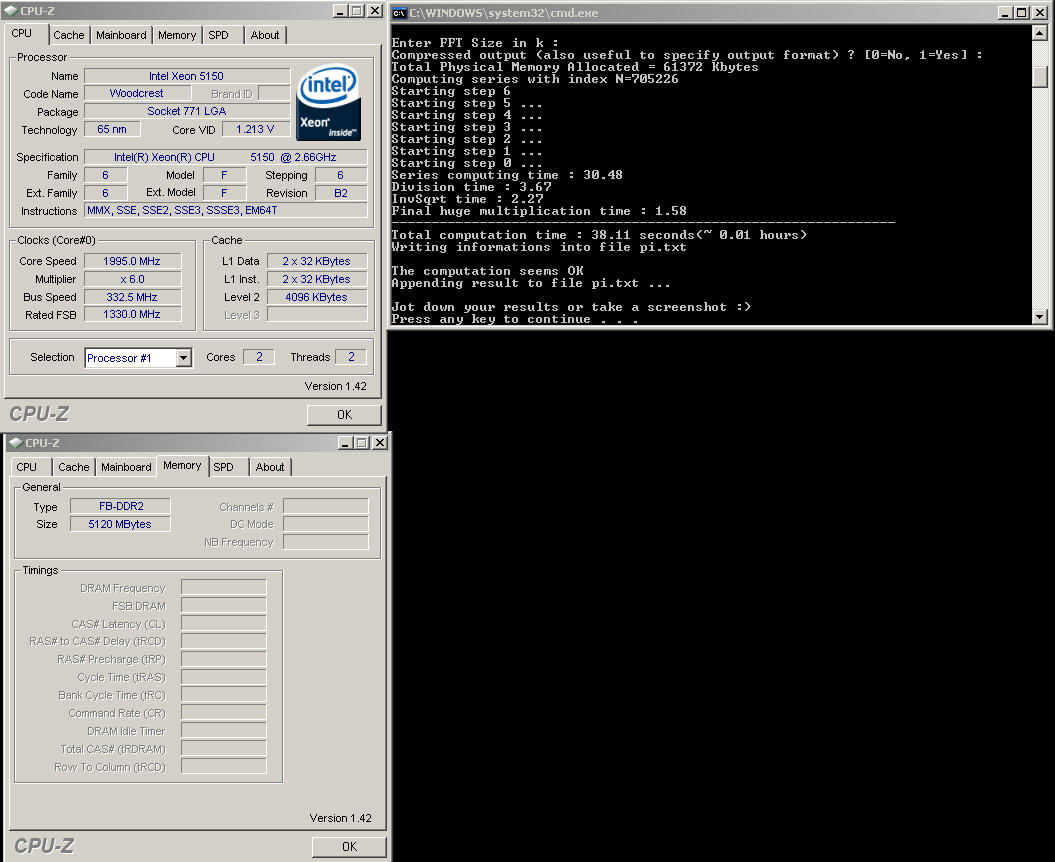The width and height of the screenshot is (1055, 862).
Task: Switch to CPU tab in bottom CPU-Z window
Action: [27, 467]
